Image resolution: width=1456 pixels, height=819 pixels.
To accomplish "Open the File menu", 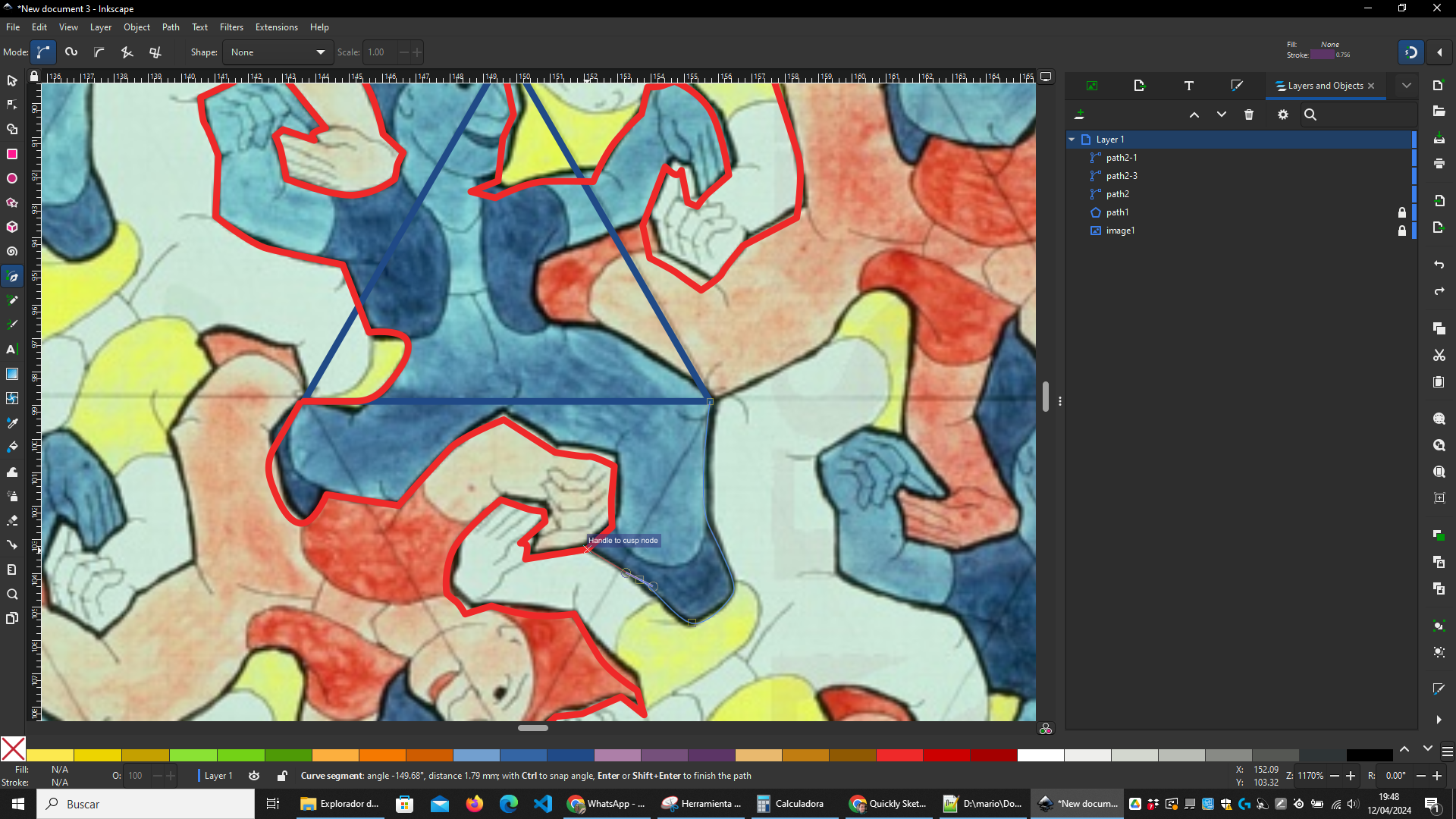I will [13, 27].
